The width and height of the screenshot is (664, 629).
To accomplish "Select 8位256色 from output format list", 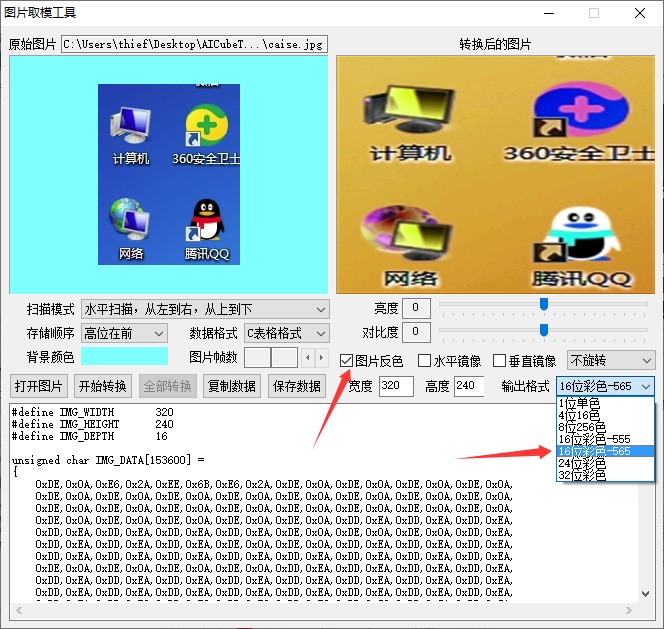I will point(606,427).
